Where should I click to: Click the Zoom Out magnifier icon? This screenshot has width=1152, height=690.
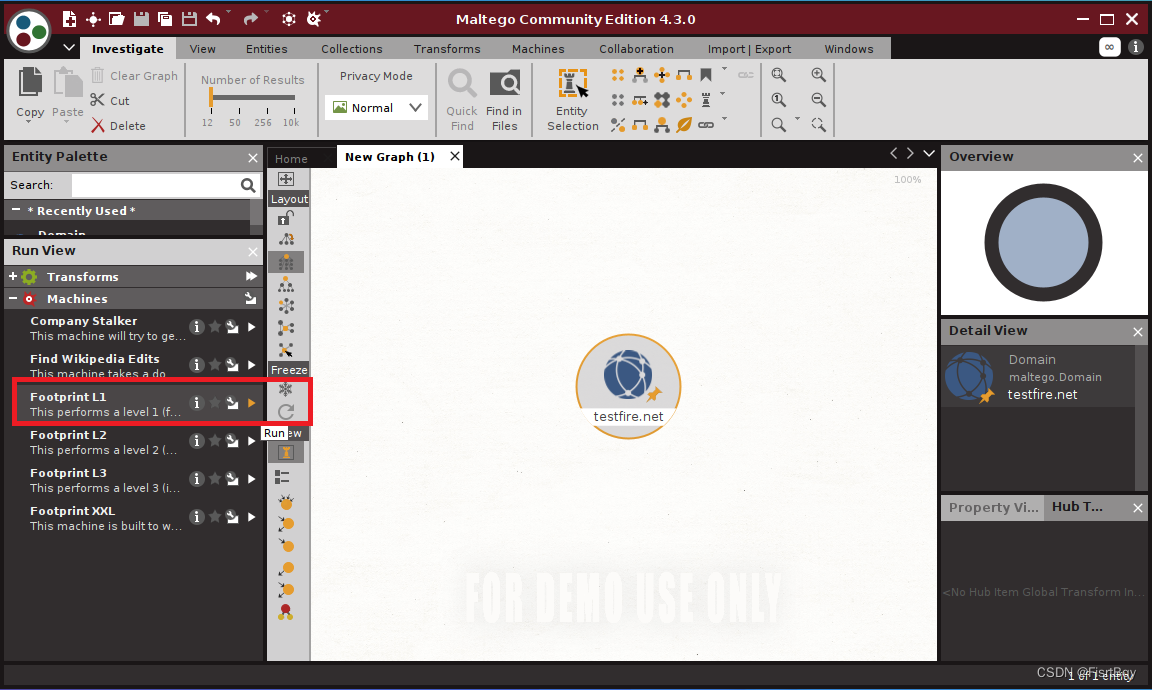818,100
